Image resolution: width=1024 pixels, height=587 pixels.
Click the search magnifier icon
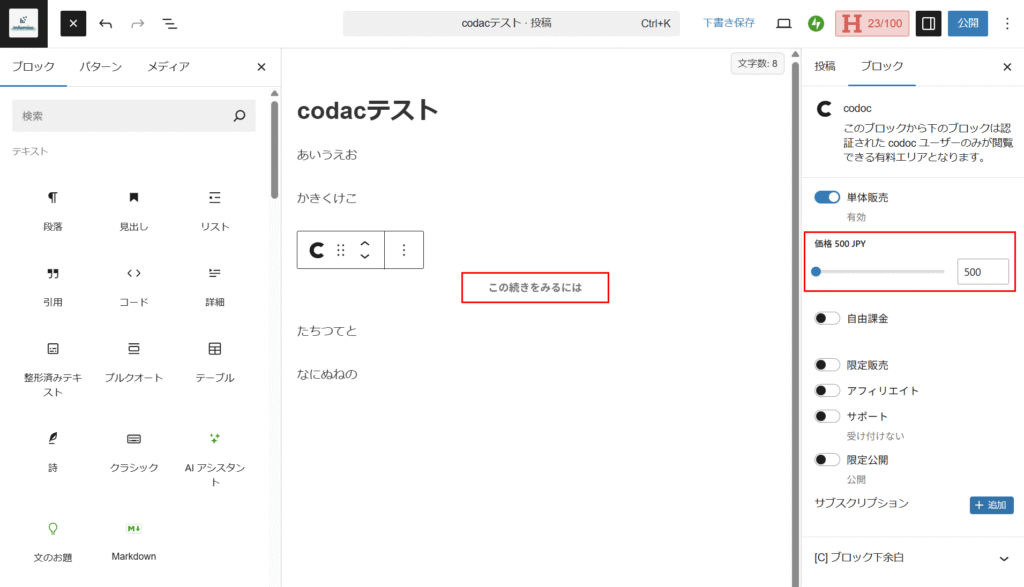[x=240, y=116]
